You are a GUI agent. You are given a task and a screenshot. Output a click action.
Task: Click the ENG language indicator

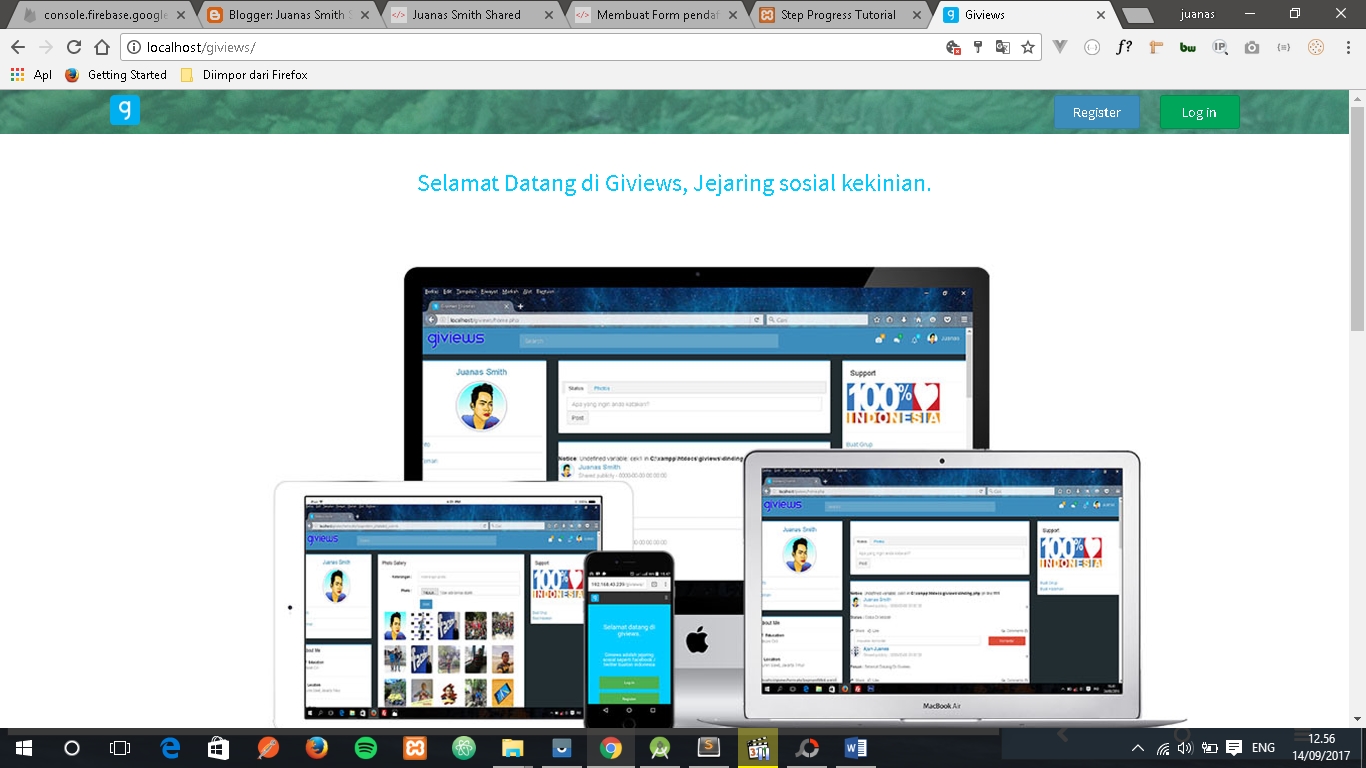[1263, 748]
